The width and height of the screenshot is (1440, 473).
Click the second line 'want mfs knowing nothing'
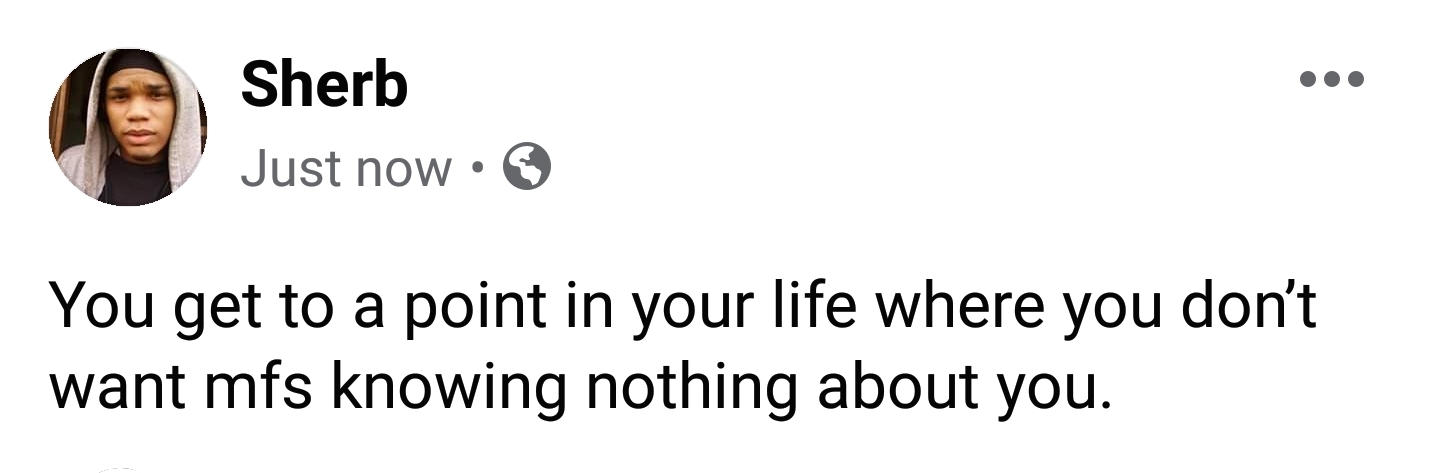(580, 387)
